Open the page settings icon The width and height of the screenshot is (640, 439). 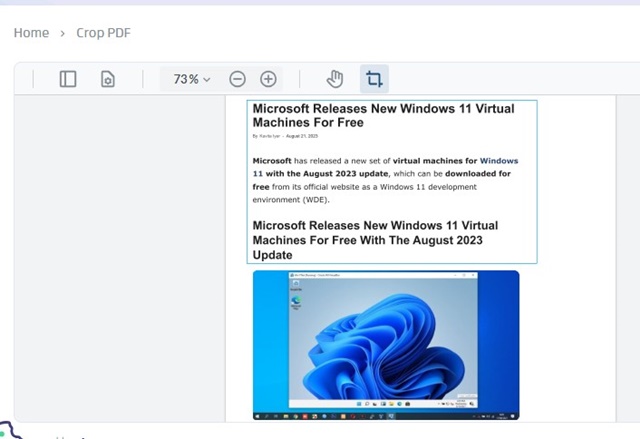[x=108, y=79]
